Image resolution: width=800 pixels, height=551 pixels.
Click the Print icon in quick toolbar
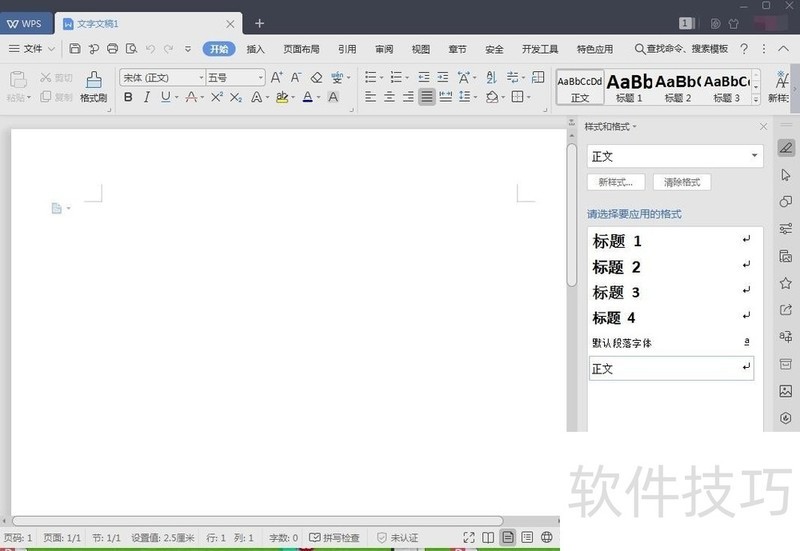click(x=112, y=48)
